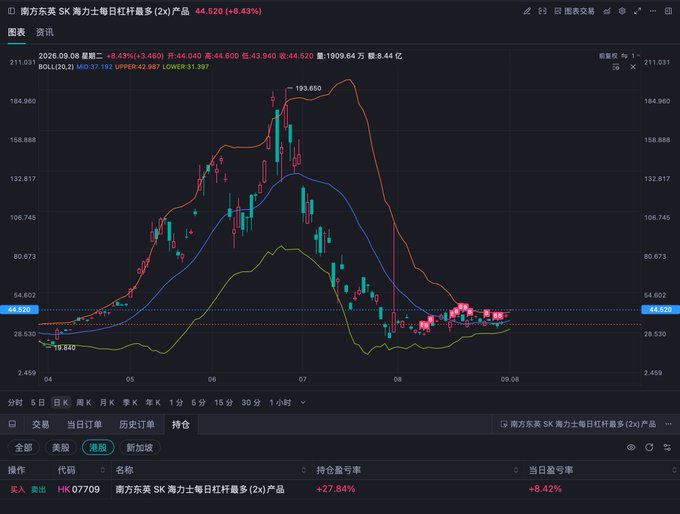Select the 30分 timeframe
Image resolution: width=680 pixels, height=514 pixels.
(251, 403)
